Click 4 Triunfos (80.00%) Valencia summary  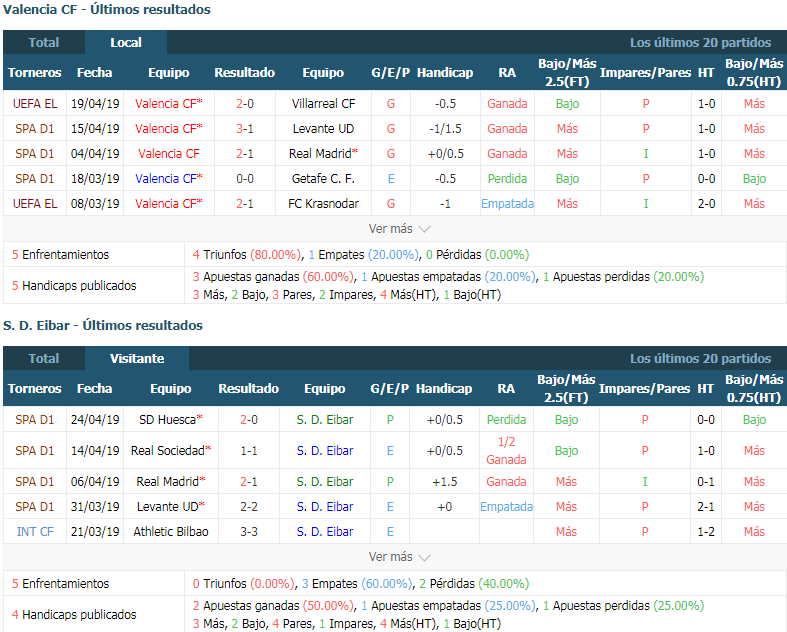246,255
